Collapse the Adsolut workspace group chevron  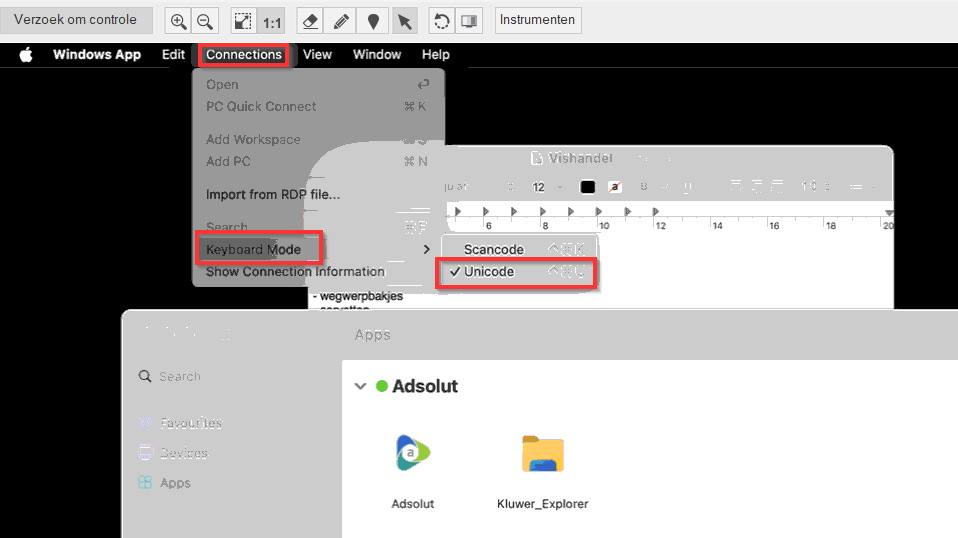tap(360, 386)
